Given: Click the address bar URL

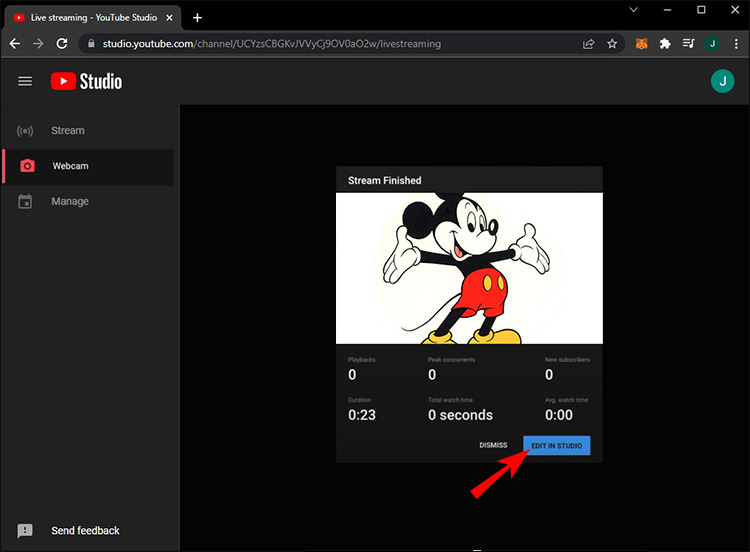Looking at the screenshot, I should tap(272, 44).
